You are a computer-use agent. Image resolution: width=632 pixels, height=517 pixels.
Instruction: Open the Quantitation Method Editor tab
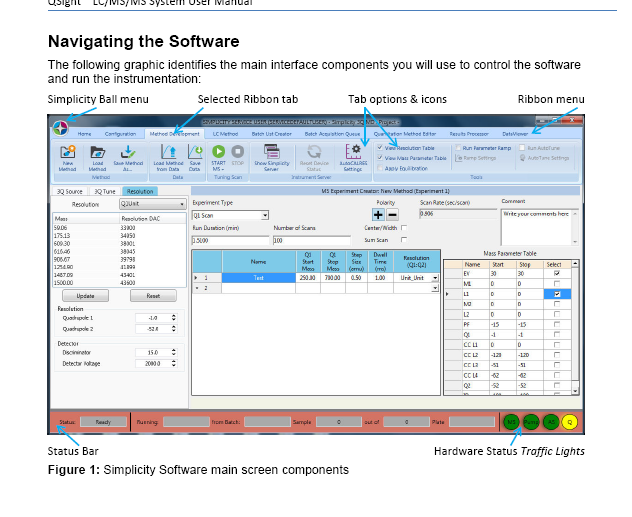point(405,134)
